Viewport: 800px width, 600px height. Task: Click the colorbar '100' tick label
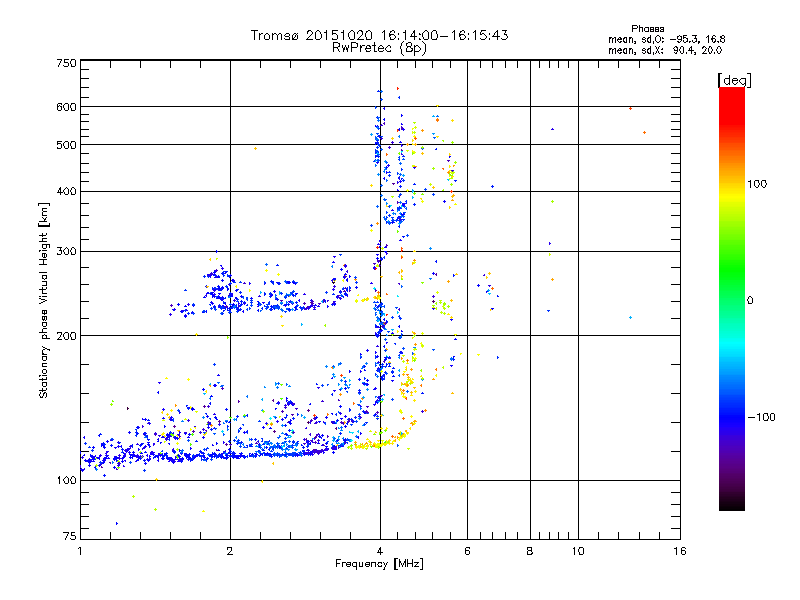coord(757,184)
